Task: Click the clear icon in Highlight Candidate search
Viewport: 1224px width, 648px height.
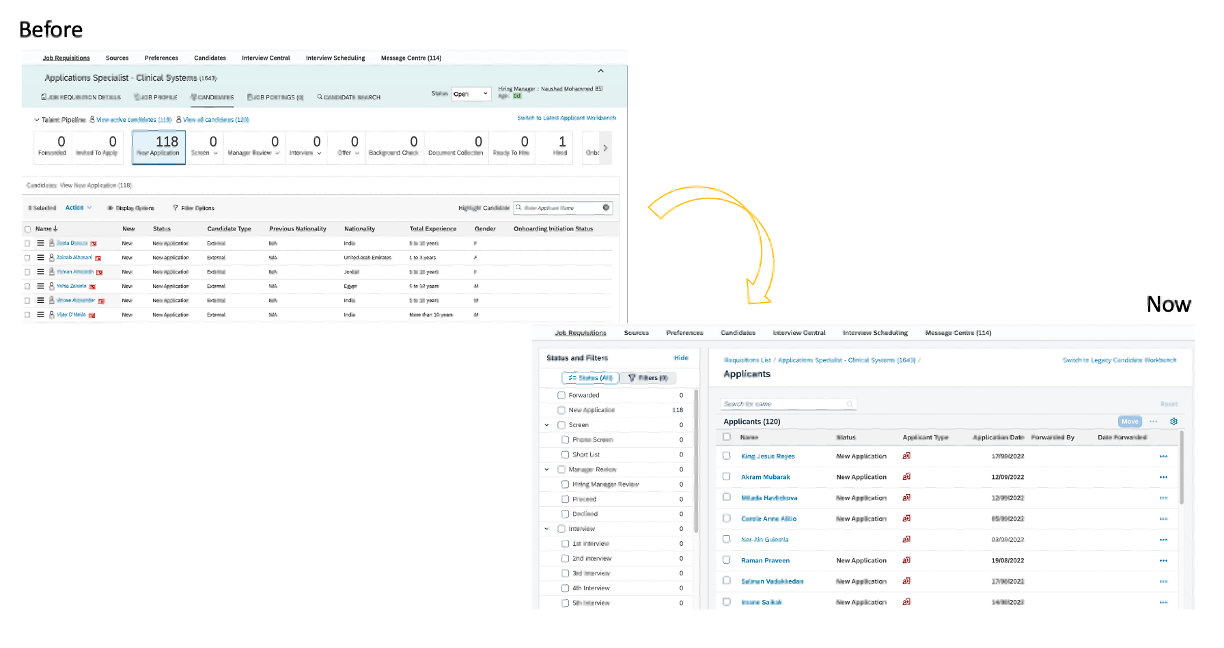Action: tap(608, 207)
